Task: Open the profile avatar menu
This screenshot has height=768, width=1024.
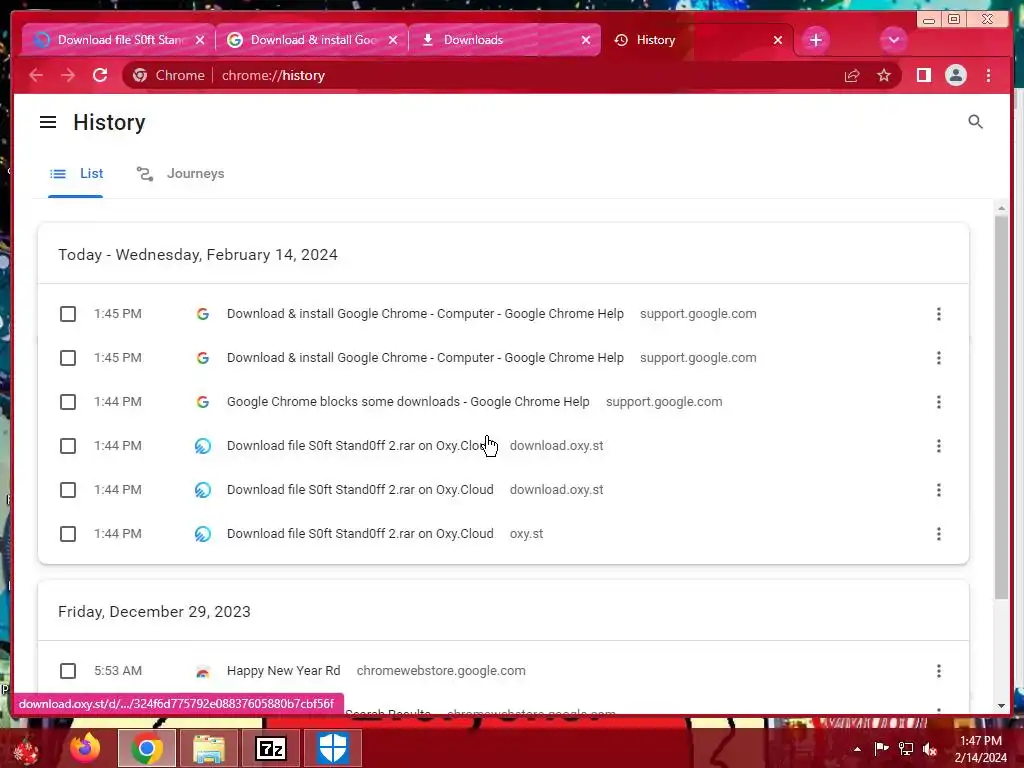Action: pyautogui.click(x=955, y=76)
